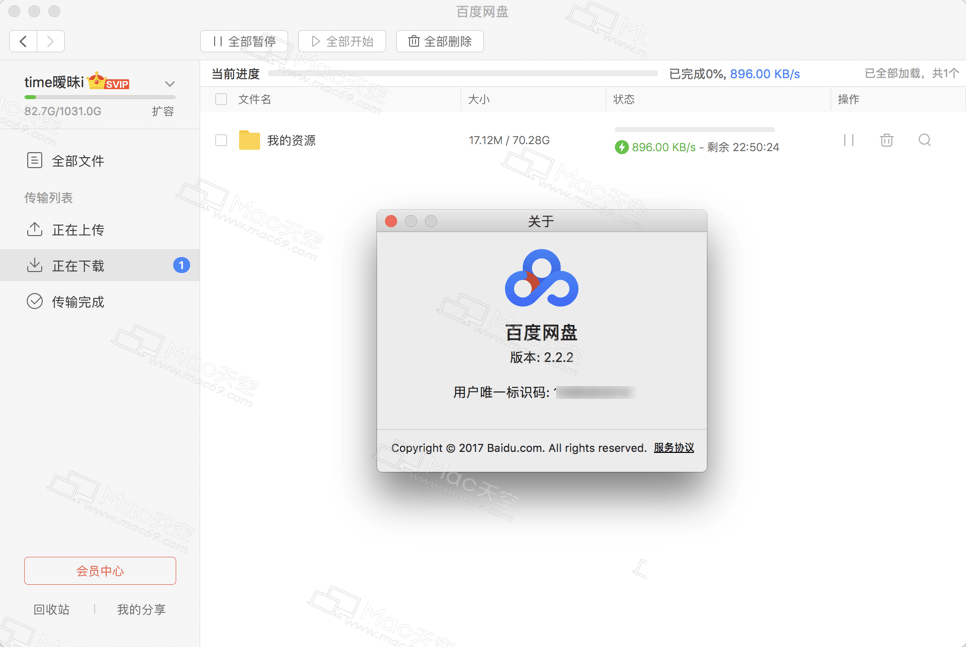Click the 版本: 2.2.2 text
966x647 pixels.
tap(542, 357)
